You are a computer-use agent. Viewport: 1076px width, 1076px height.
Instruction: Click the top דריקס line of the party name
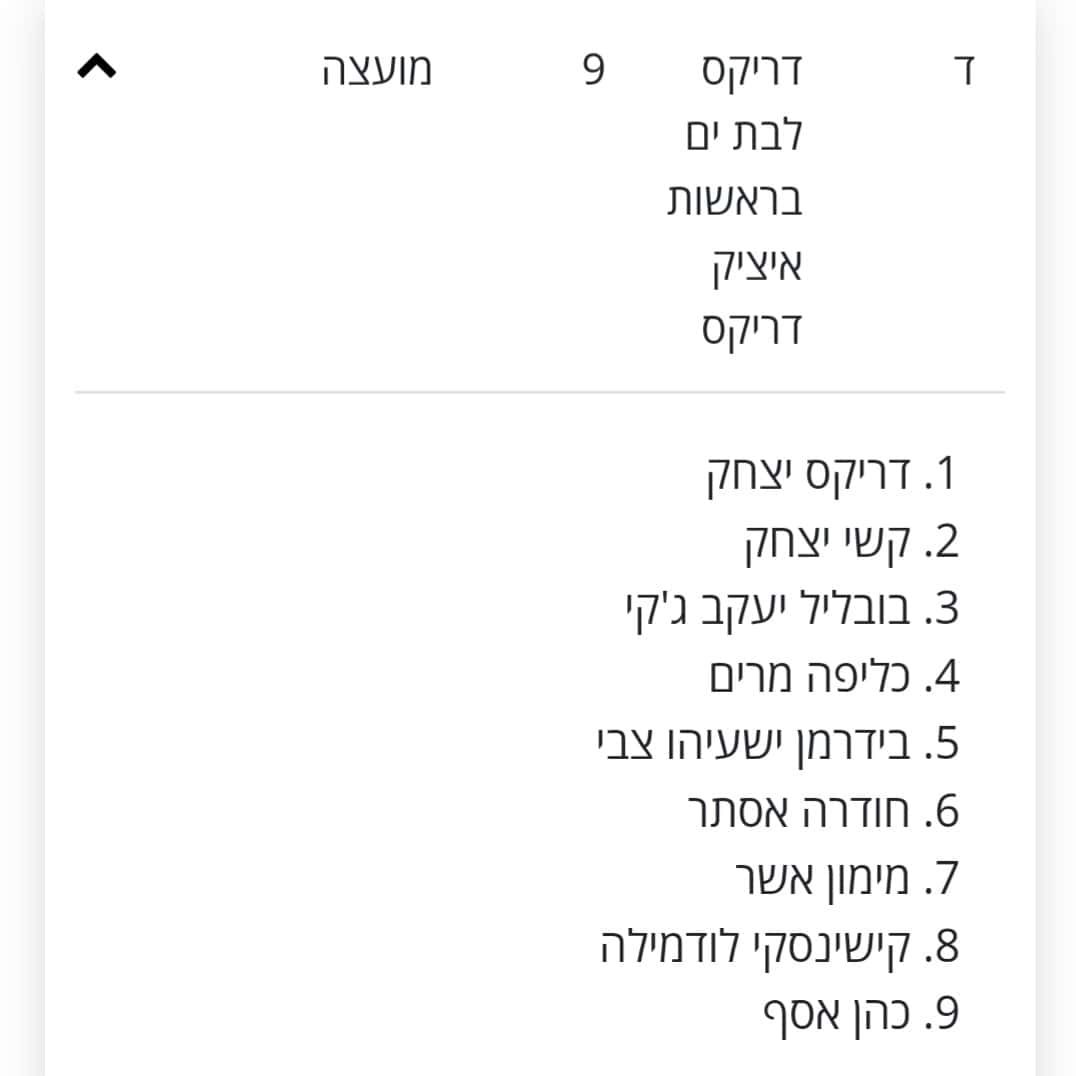(751, 71)
